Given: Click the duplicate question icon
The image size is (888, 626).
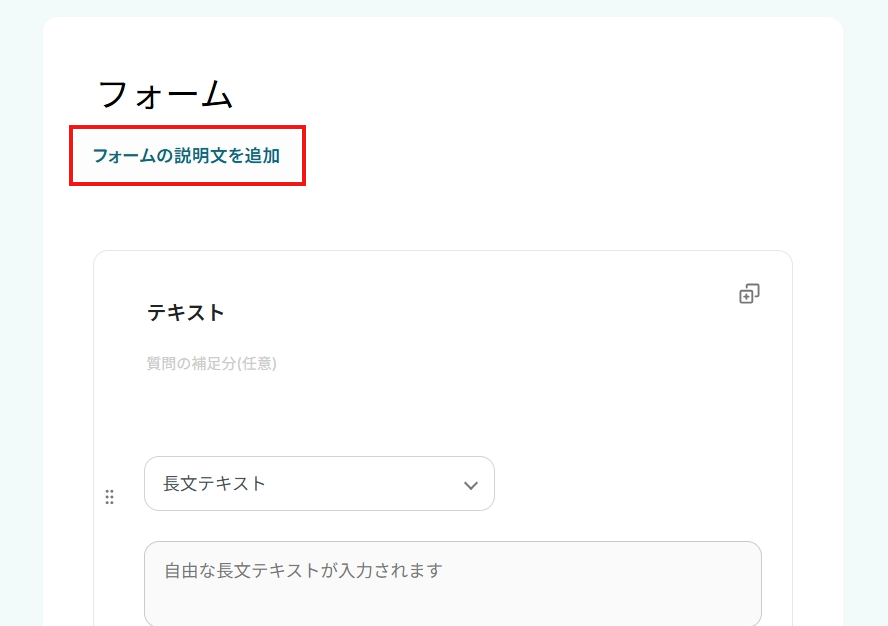Looking at the screenshot, I should pos(749,294).
